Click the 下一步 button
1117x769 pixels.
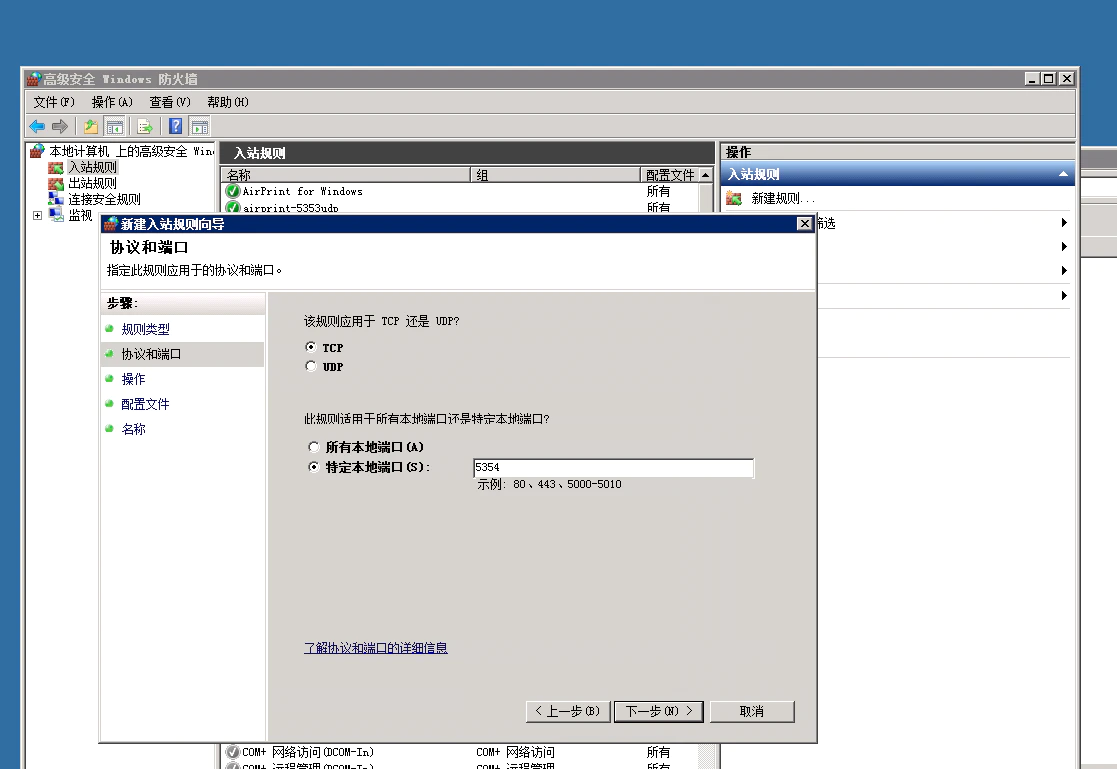click(658, 711)
